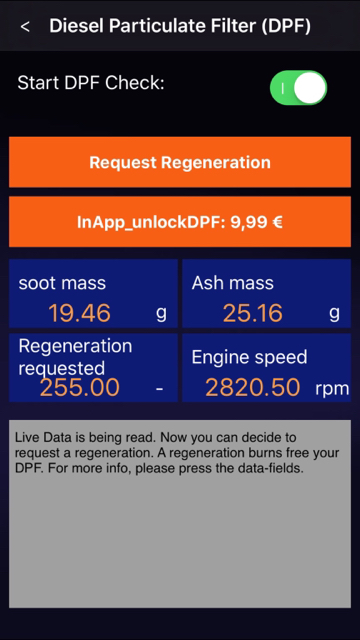Go back using the back arrow
360x640 pixels.
(25, 27)
